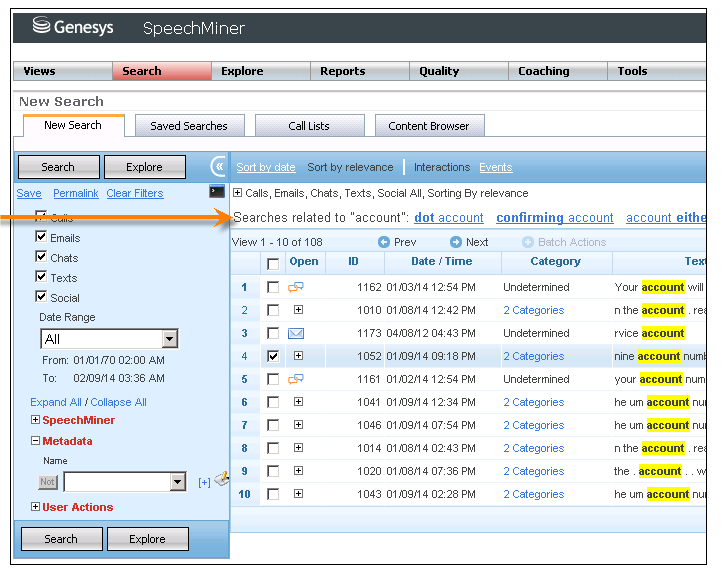Screen dimensions: 723x573
Task: Click the Clear Filters link
Action: pyautogui.click(x=135, y=193)
